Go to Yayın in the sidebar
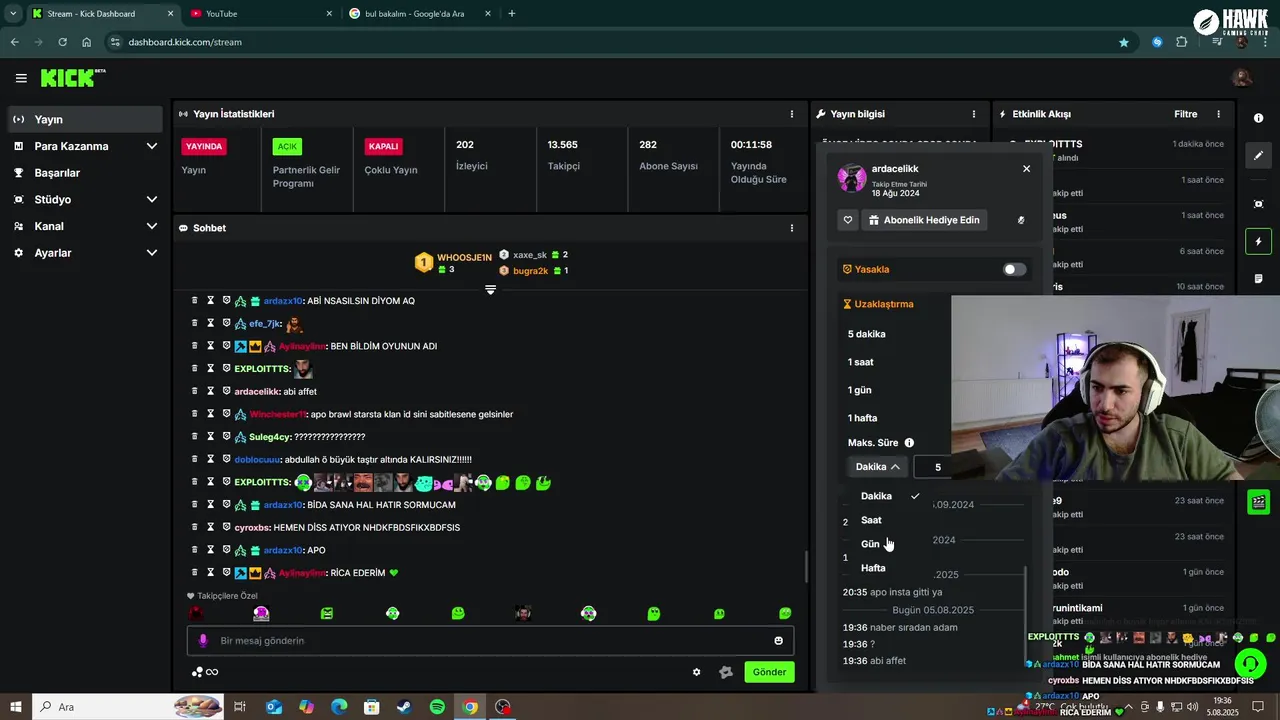The height and width of the screenshot is (720, 1280). click(x=85, y=119)
